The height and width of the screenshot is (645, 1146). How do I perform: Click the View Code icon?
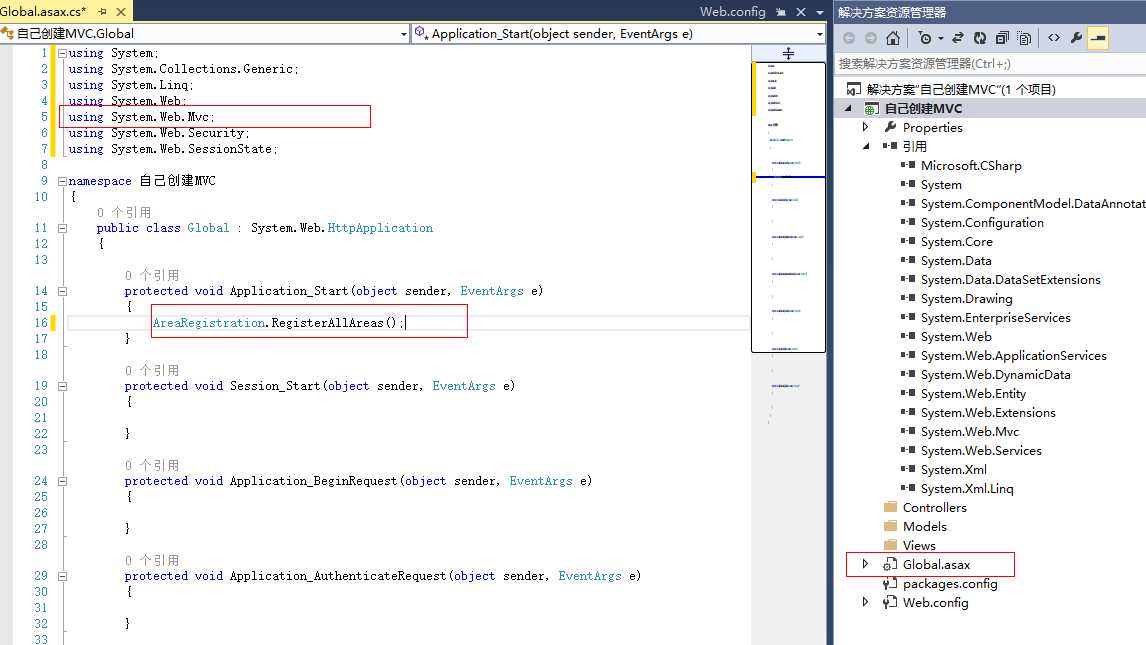(1054, 38)
